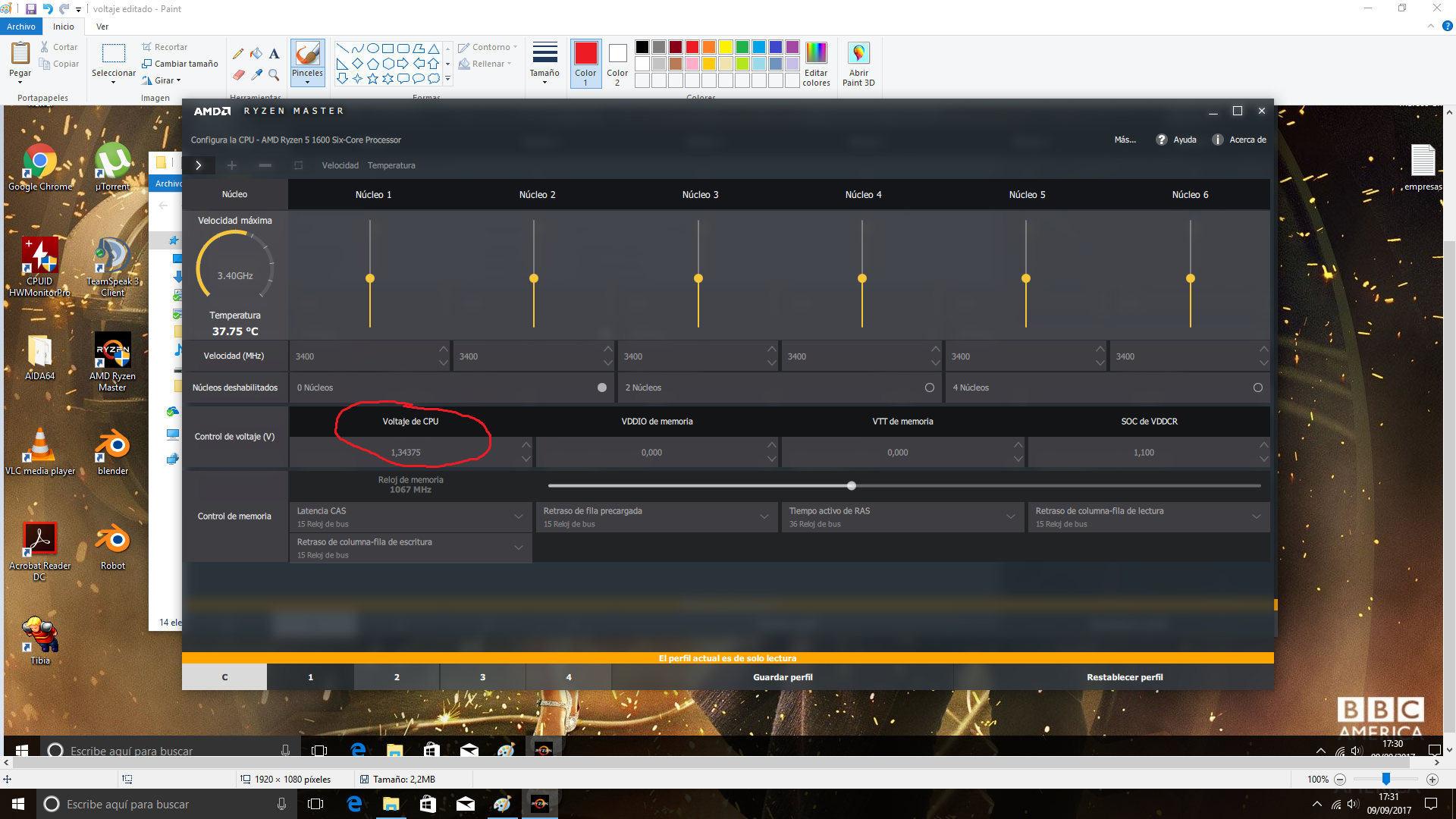The image size is (1456, 819).
Task: Click the SOC de VDDCR 1,100 field
Action: click(1143, 453)
